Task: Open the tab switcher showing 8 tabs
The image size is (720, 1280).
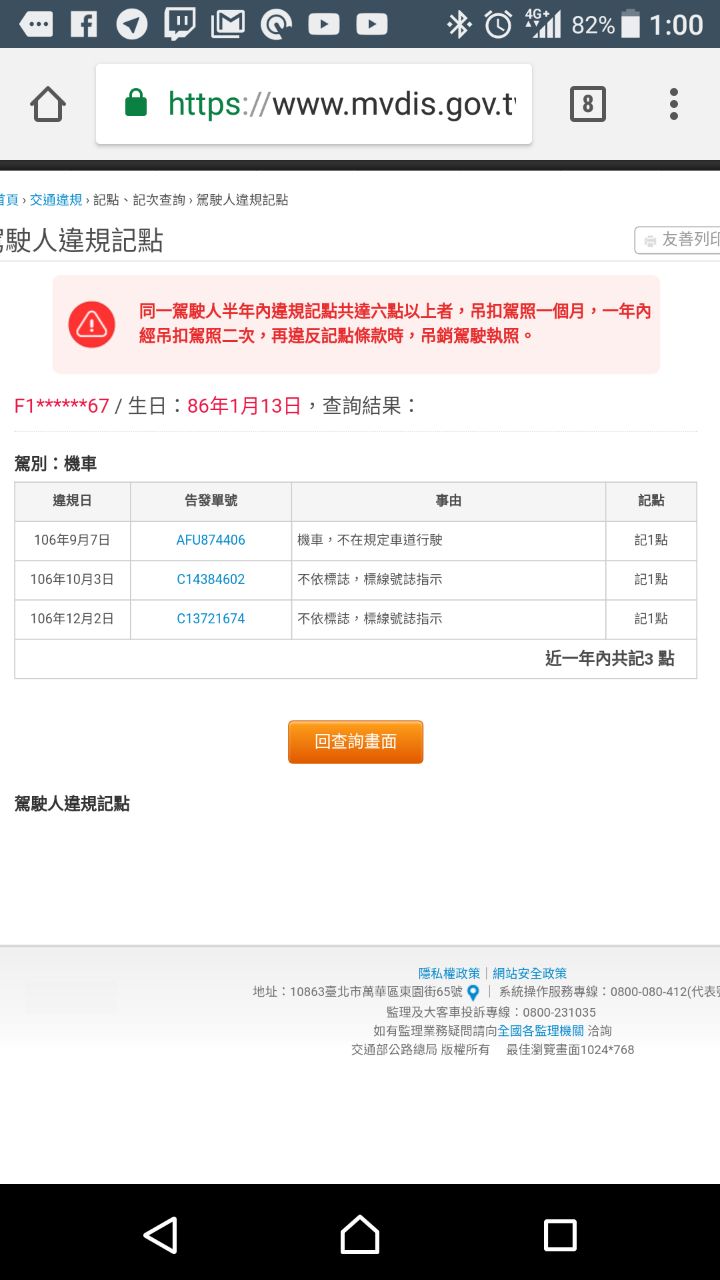Action: (587, 104)
